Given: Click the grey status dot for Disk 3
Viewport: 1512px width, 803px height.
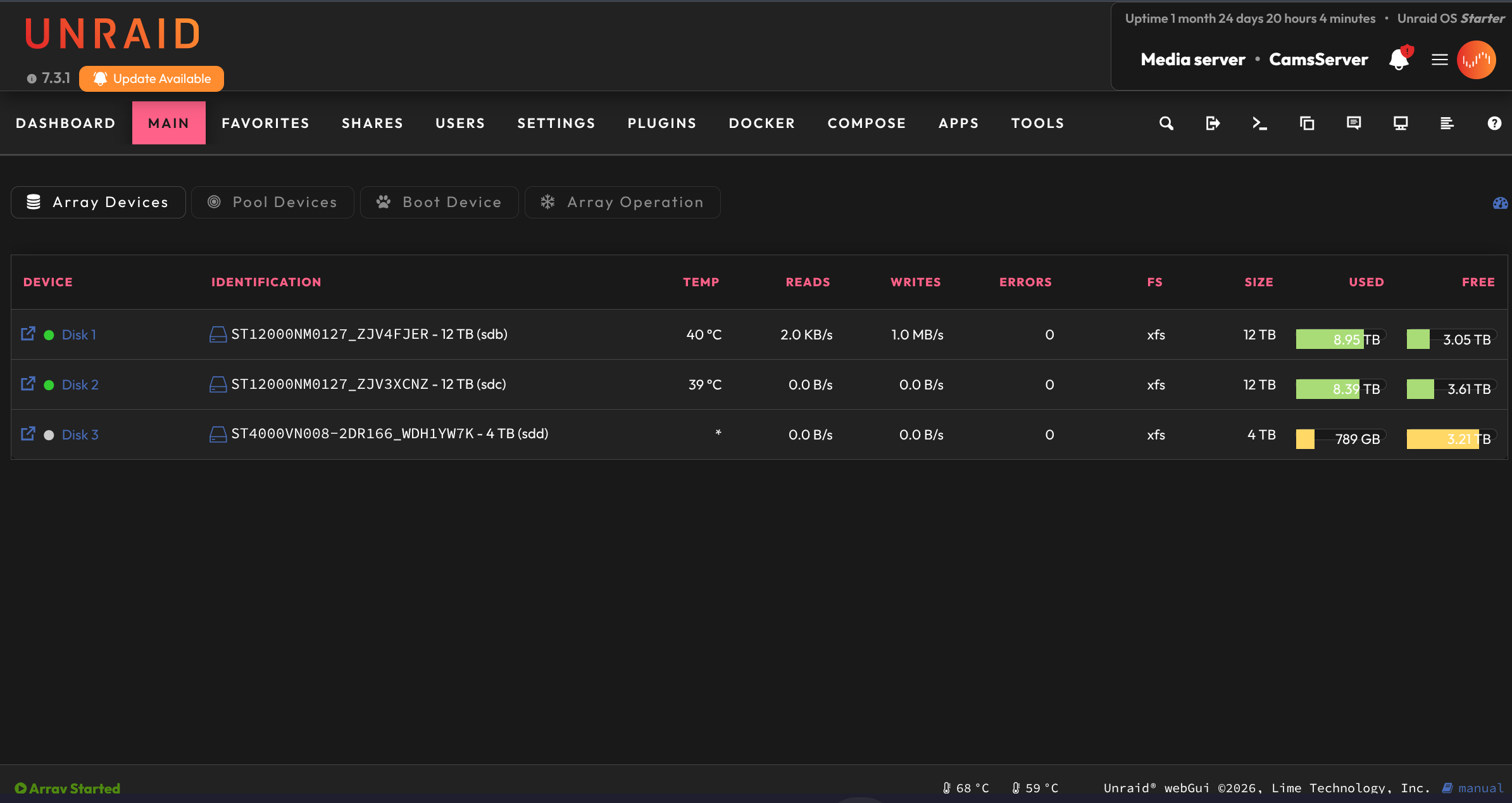Looking at the screenshot, I should coord(49,435).
